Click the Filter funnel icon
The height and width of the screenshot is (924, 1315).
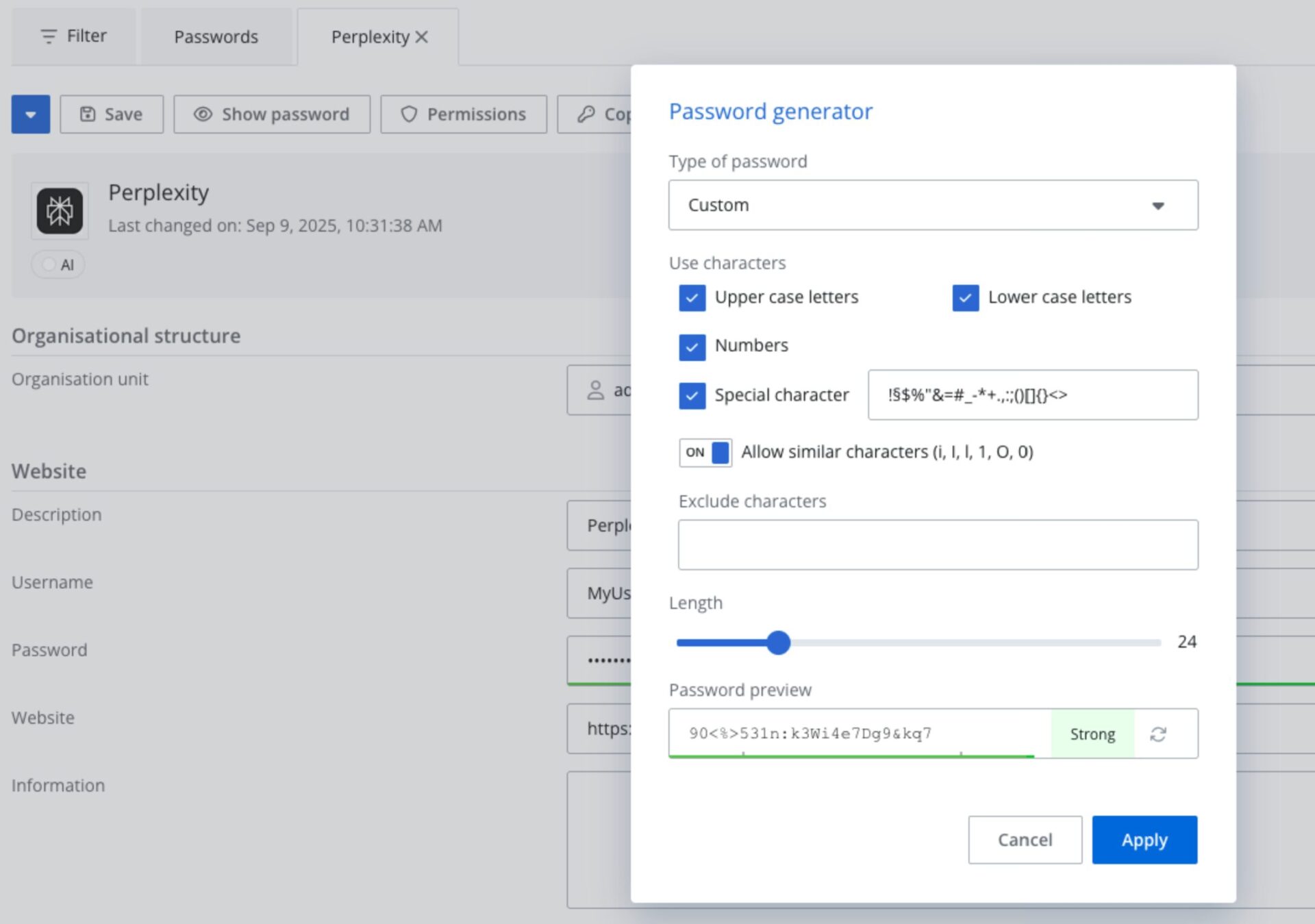(x=48, y=36)
